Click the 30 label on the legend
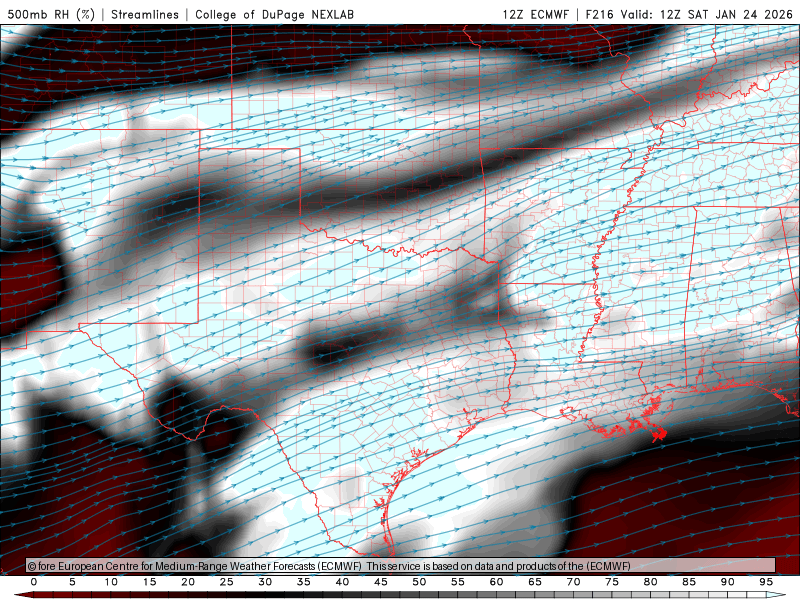The image size is (800, 600). tap(265, 582)
